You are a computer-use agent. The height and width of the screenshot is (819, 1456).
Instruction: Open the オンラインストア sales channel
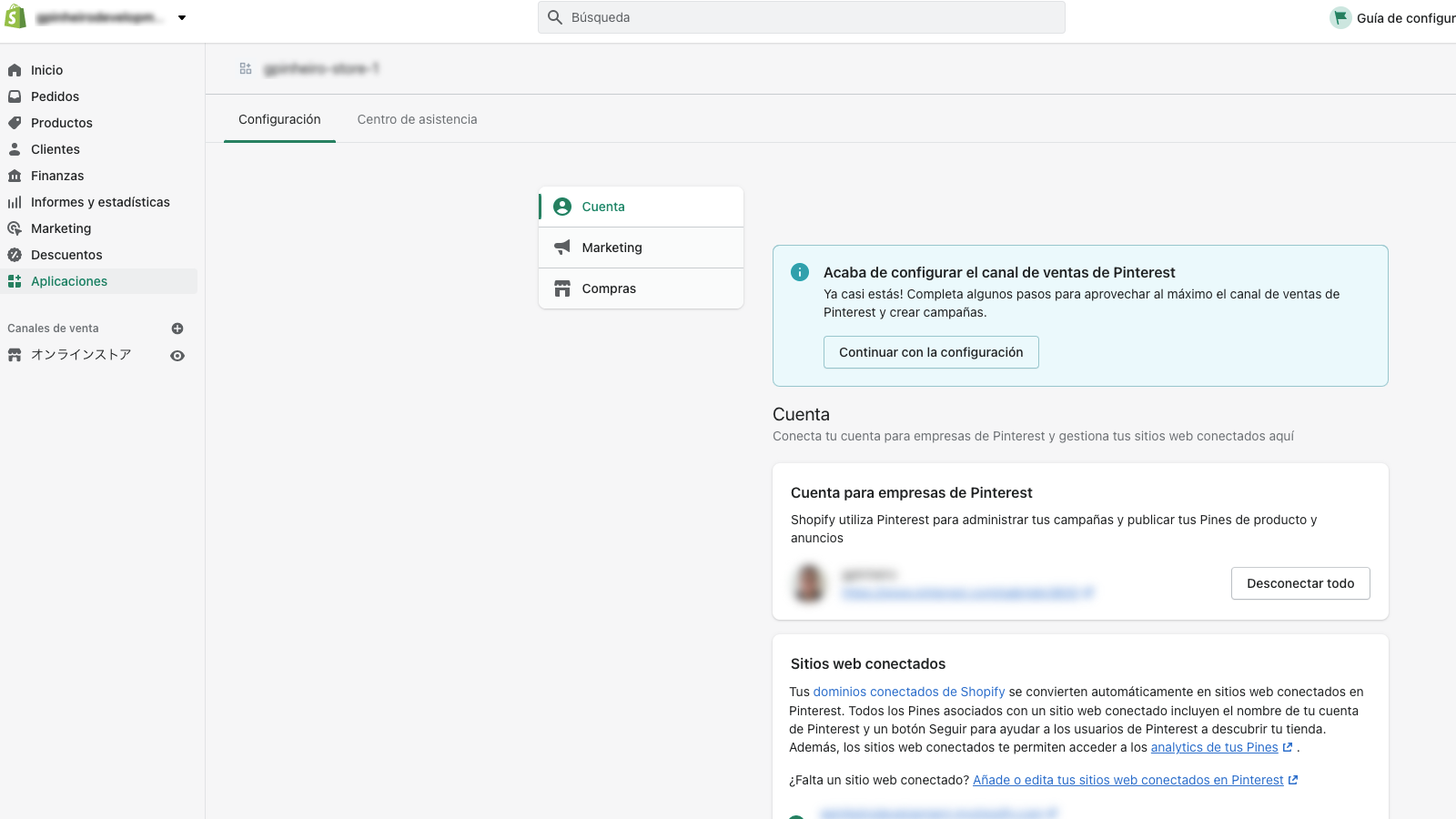pos(81,355)
